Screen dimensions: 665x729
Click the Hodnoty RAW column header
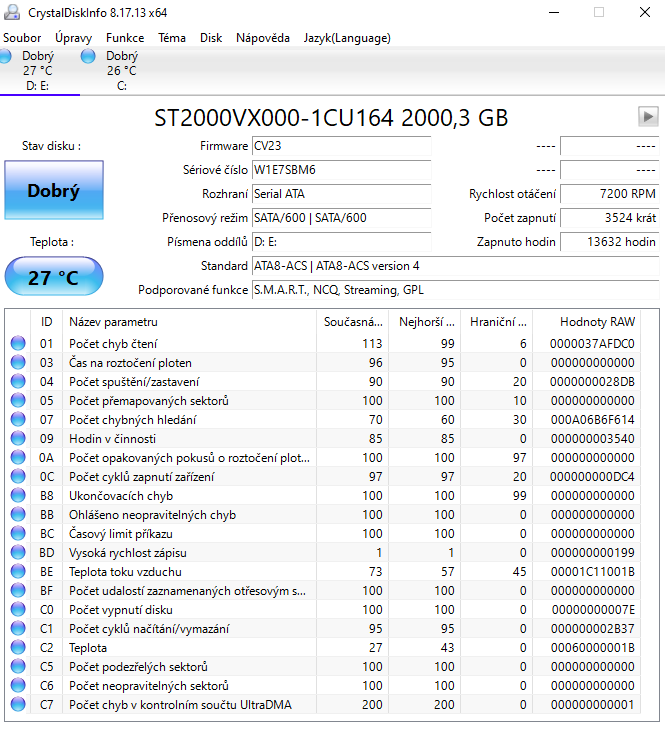(x=597, y=322)
